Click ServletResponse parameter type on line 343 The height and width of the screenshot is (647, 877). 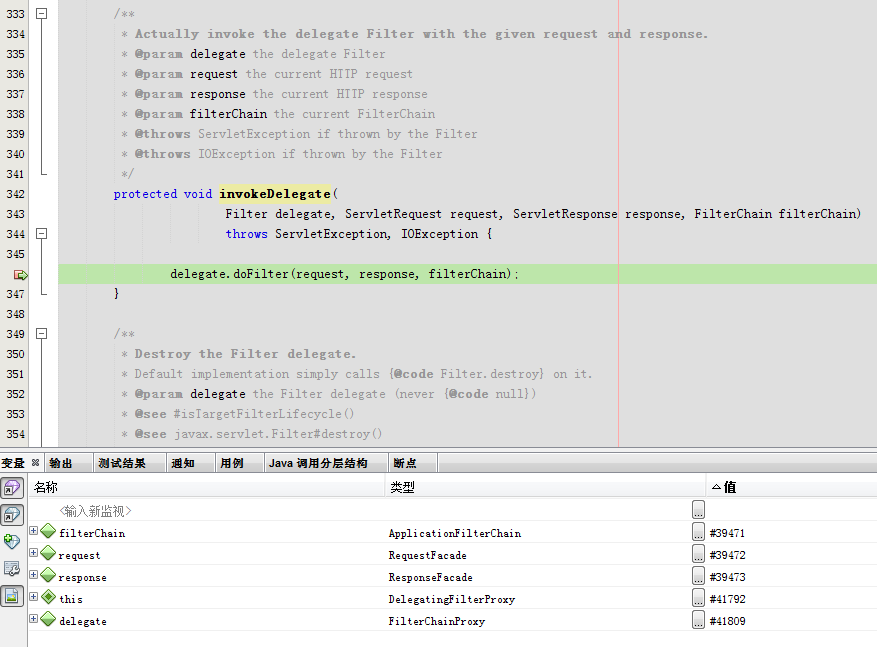(x=565, y=214)
